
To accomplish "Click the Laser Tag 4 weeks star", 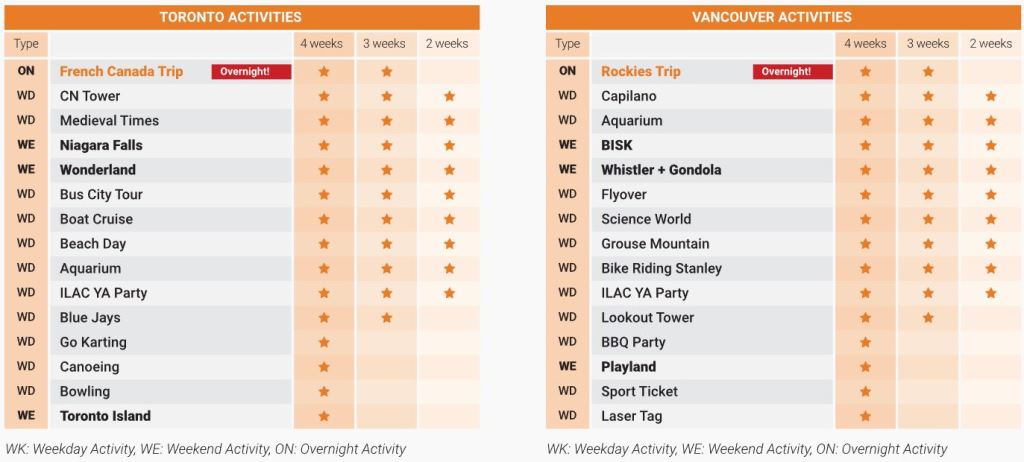I will tap(865, 416).
